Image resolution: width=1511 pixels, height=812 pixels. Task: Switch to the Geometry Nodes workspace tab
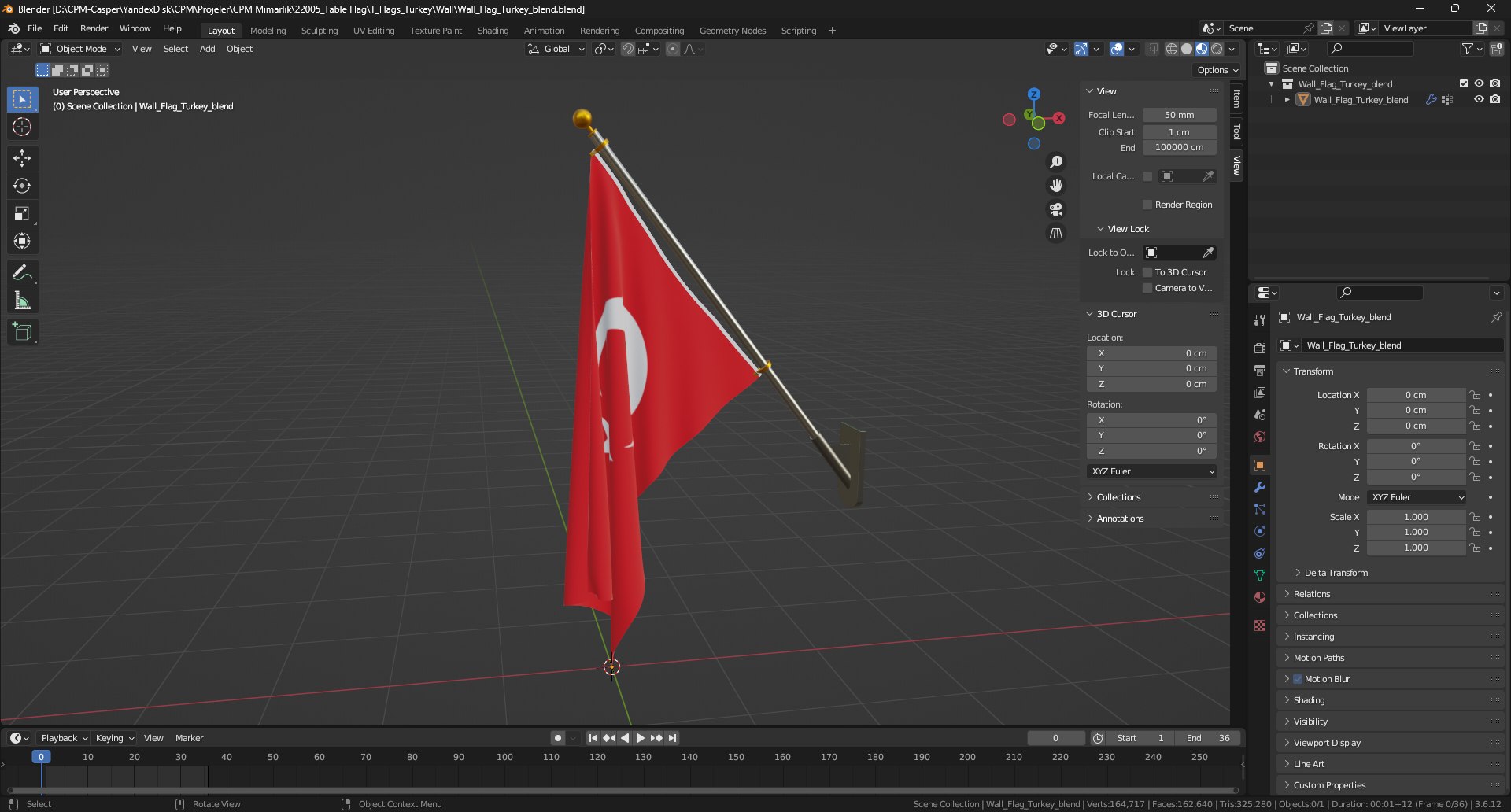click(732, 31)
